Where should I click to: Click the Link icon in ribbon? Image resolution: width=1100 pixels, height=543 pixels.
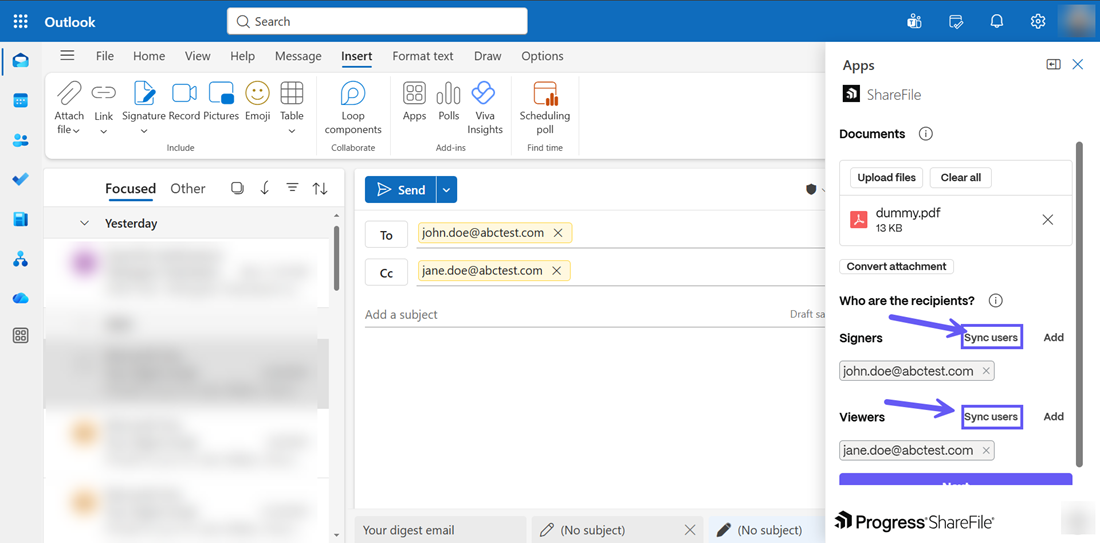pyautogui.click(x=104, y=93)
